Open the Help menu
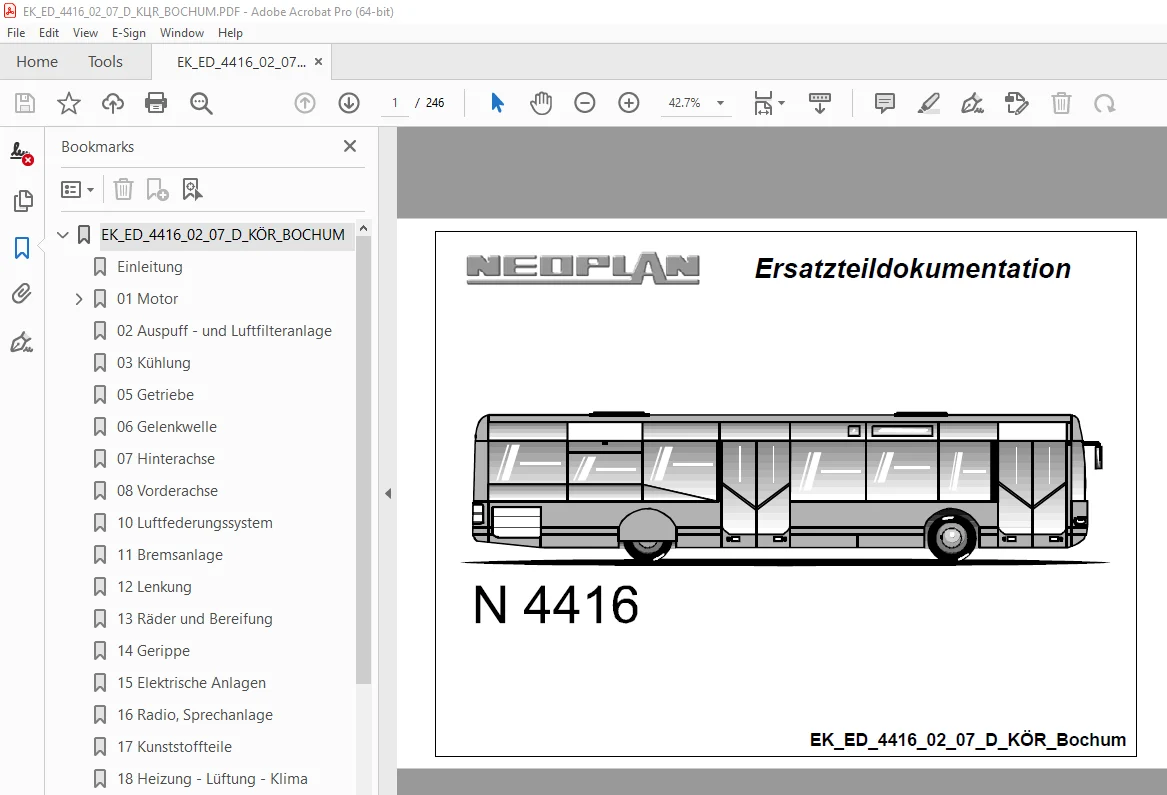Screen dimensions: 1167x795 click(231, 33)
